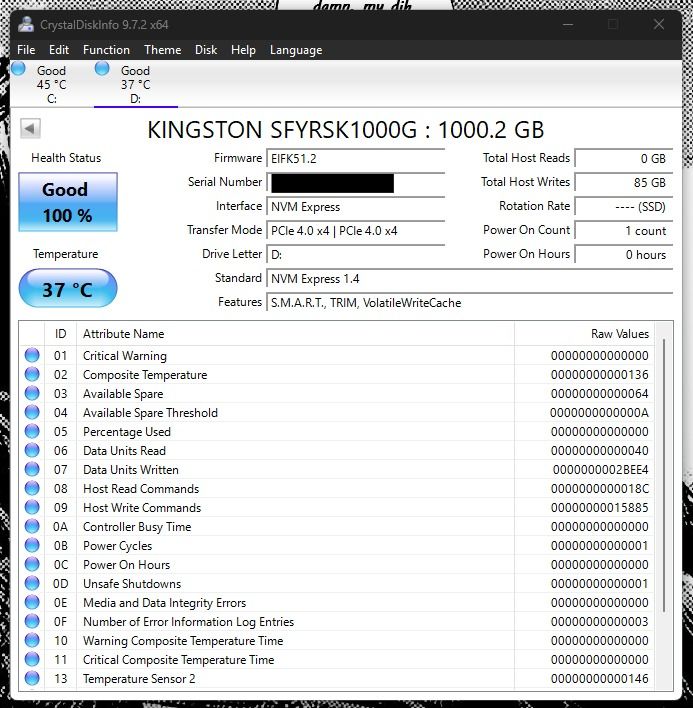Select the C: drive tab

(x=51, y=84)
